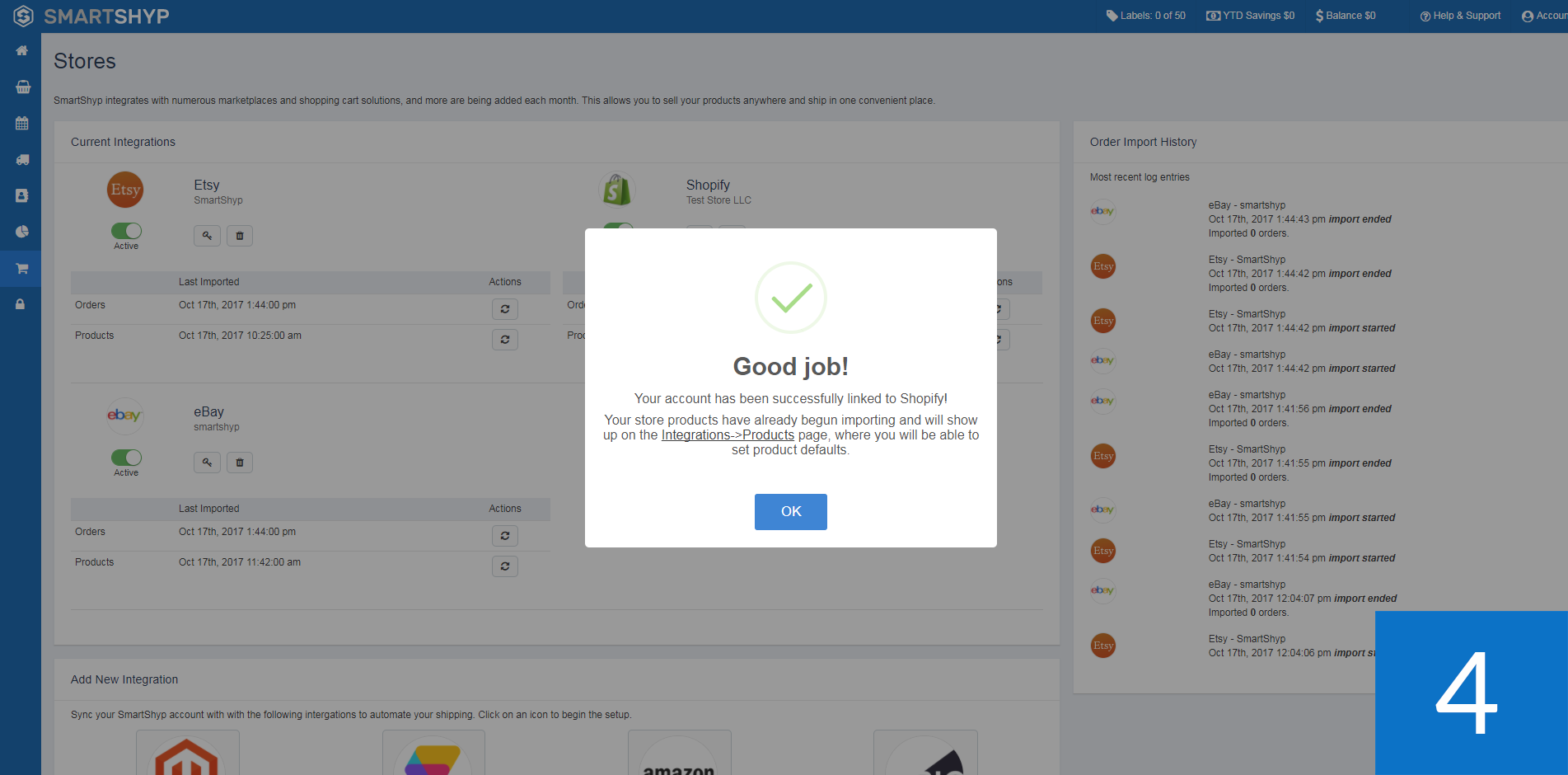Select the shopping cart sidebar icon
Image resolution: width=1568 pixels, height=775 pixels.
tap(21, 268)
